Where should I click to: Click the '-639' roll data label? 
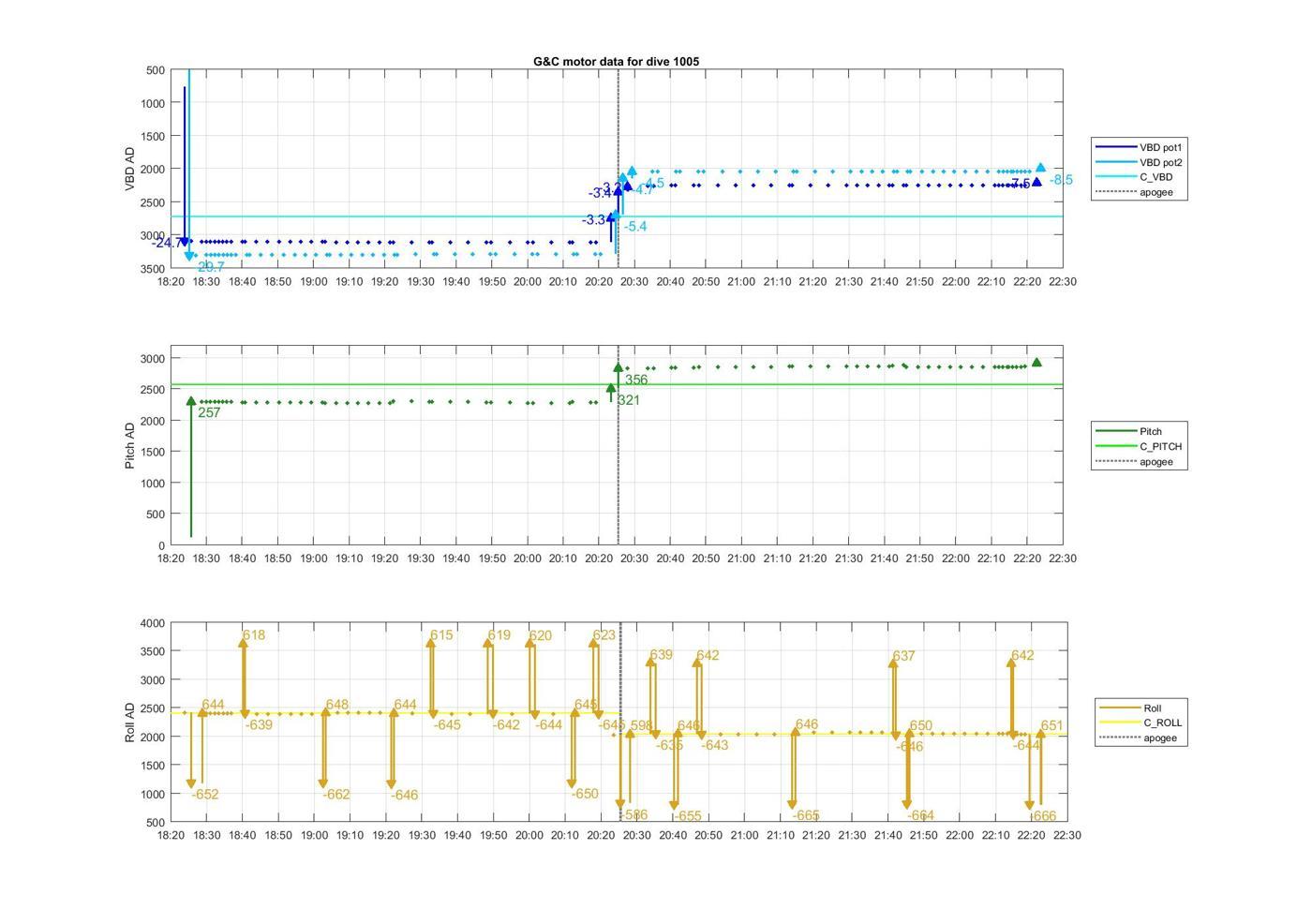pyautogui.click(x=259, y=724)
